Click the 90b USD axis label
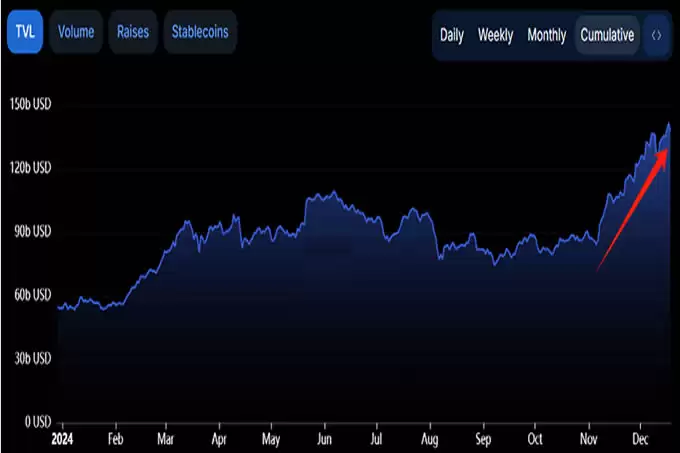 tap(33, 231)
